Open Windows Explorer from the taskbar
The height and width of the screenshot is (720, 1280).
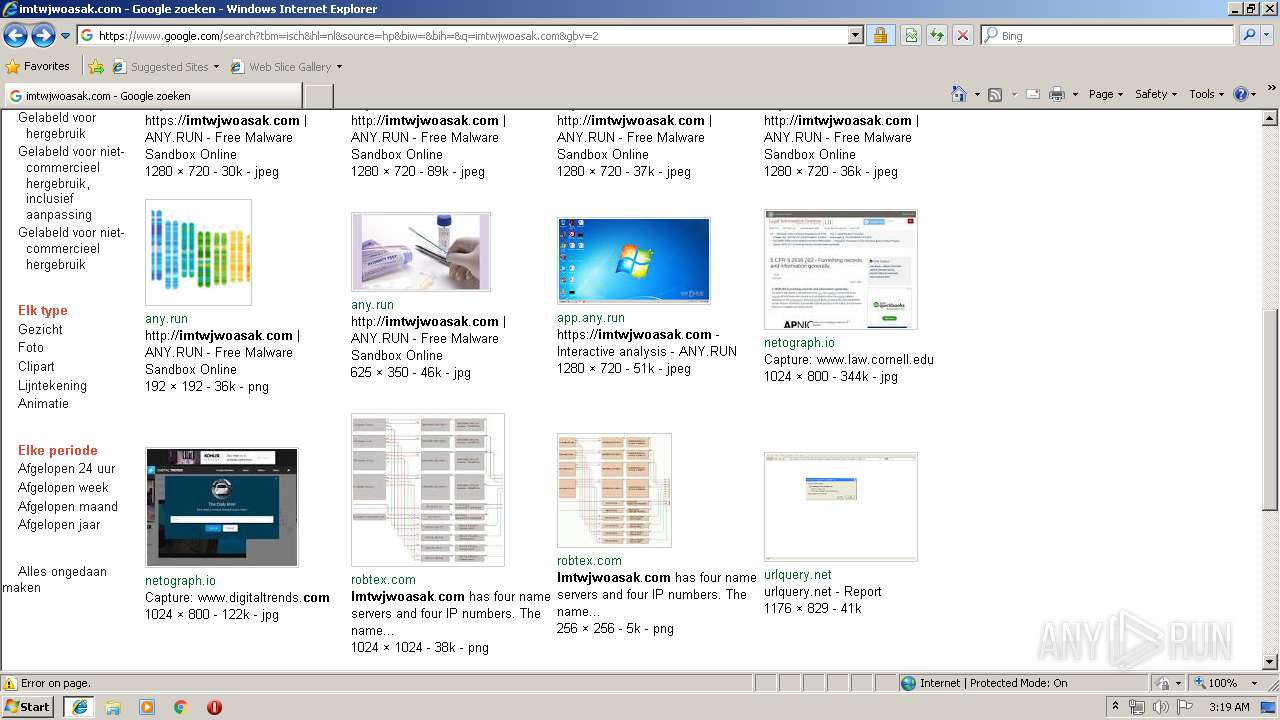pos(113,707)
